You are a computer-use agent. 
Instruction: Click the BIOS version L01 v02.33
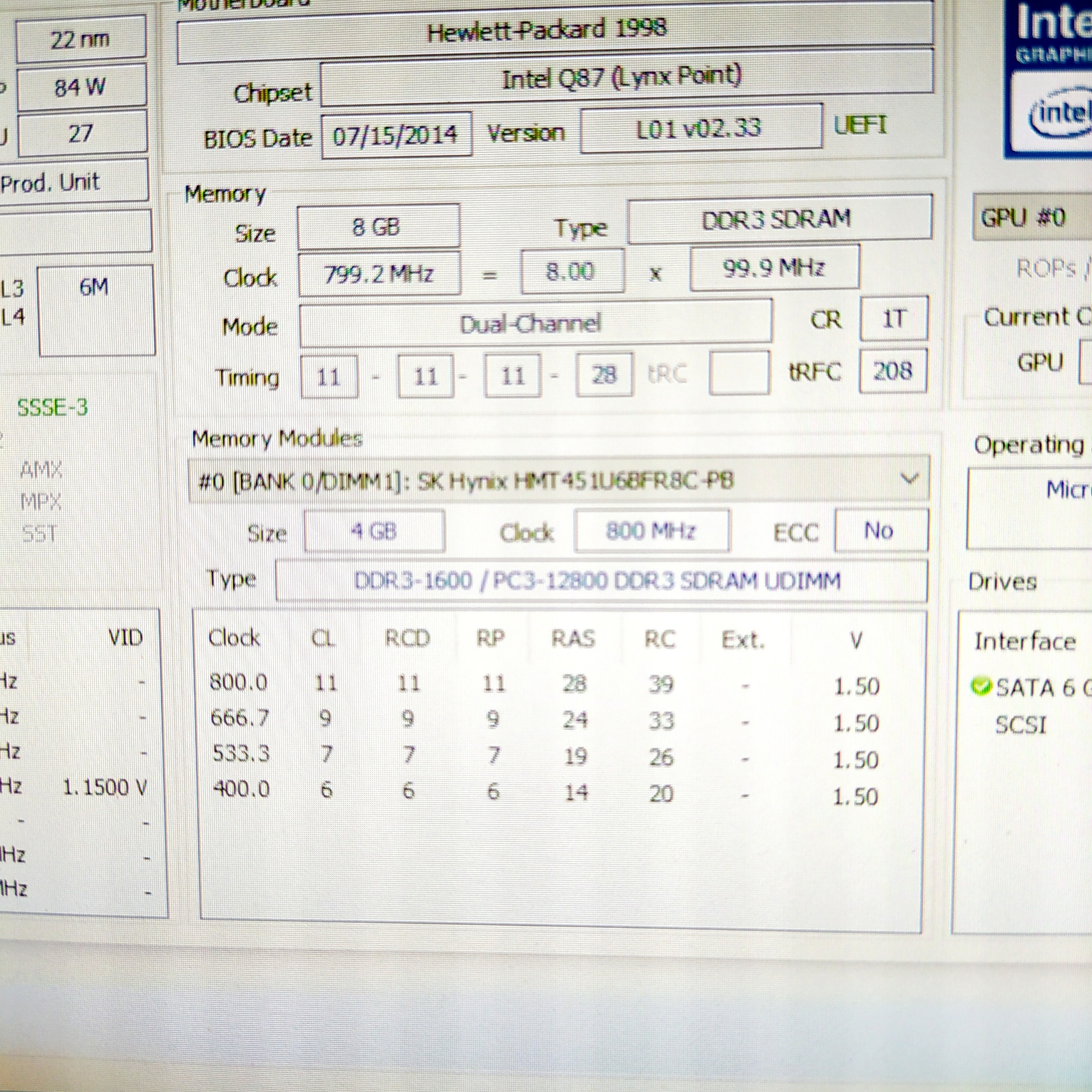pos(700,128)
